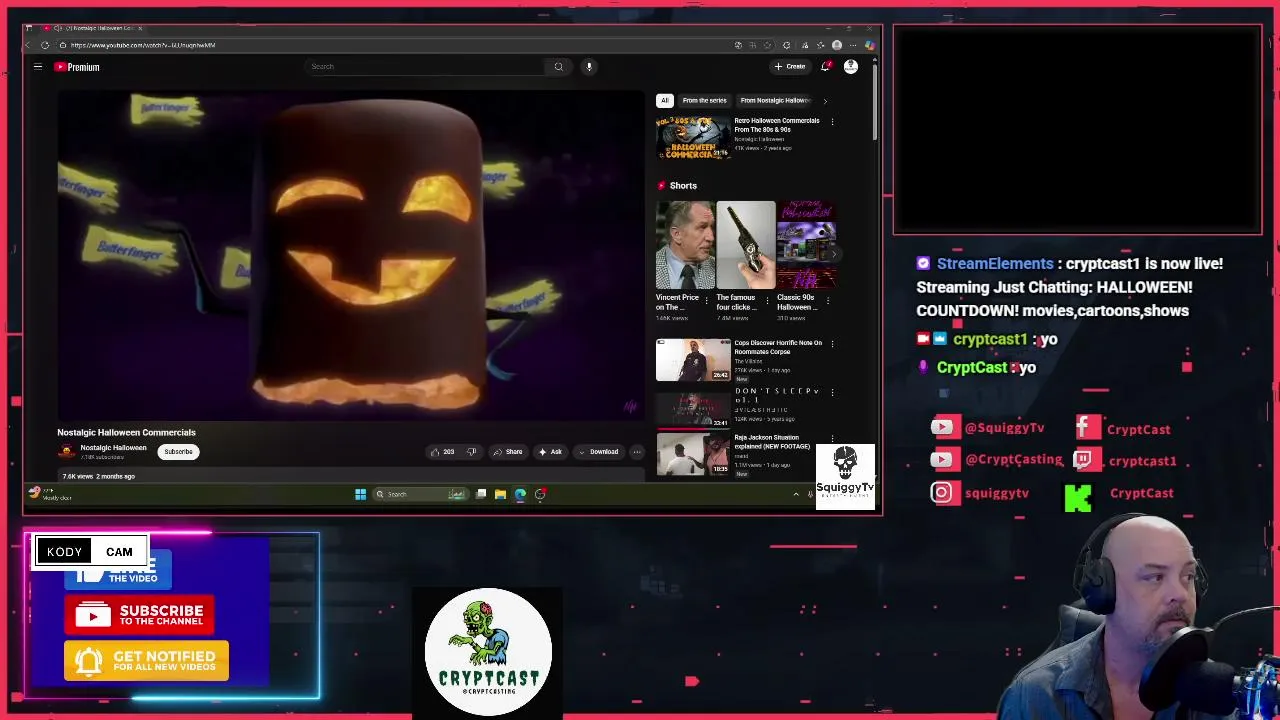Click the browser address bar URL
Screen dimensions: 1280x720
[x=143, y=45]
